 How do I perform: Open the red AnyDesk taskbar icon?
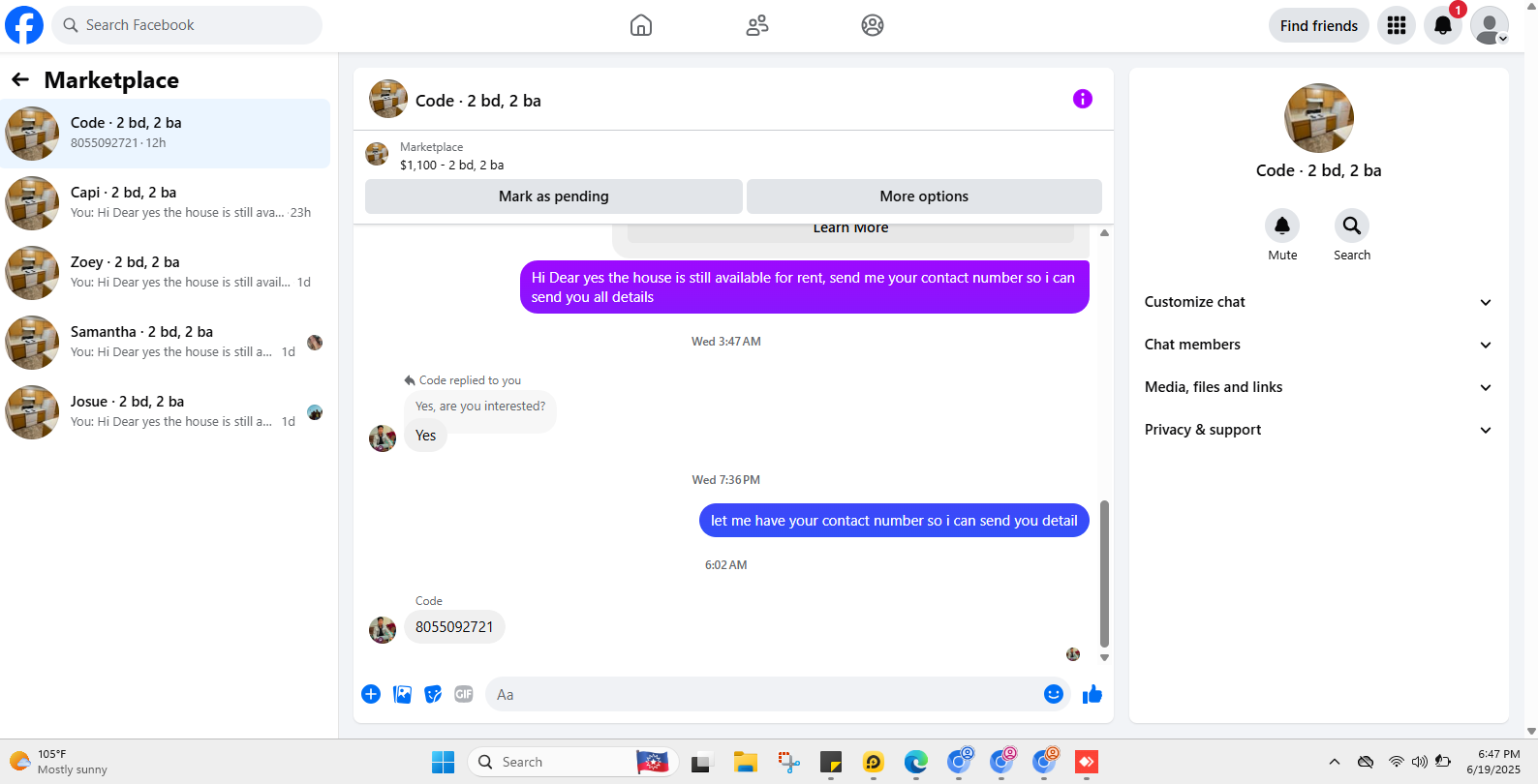click(x=1087, y=763)
